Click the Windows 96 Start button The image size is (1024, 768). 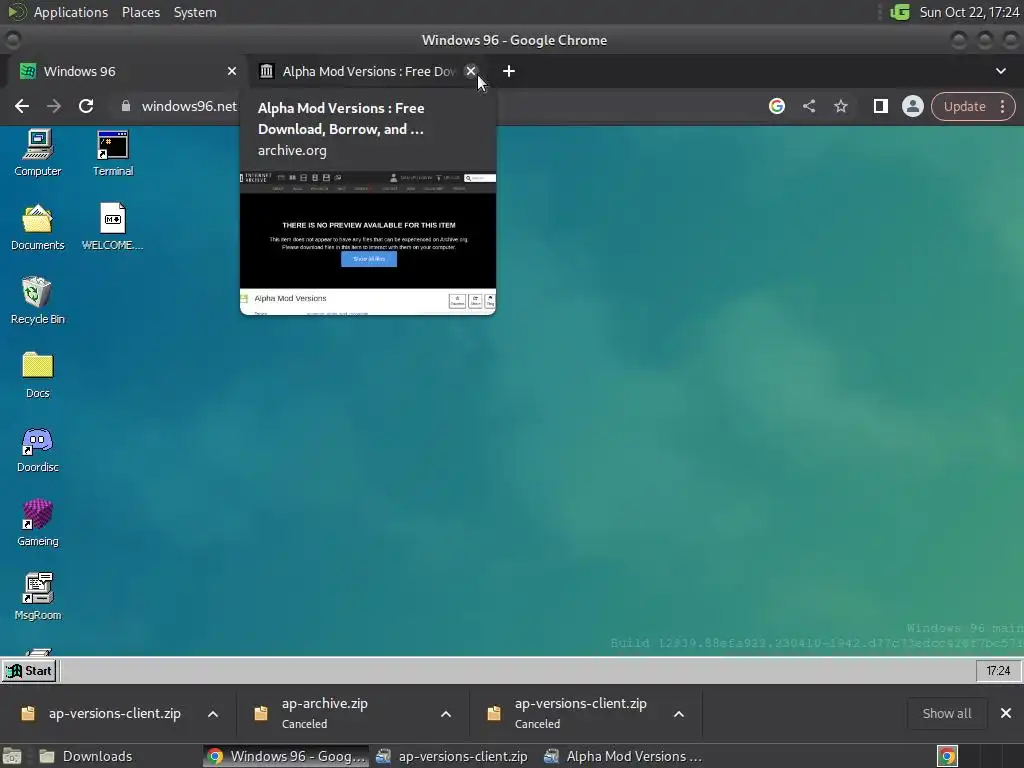pos(29,671)
